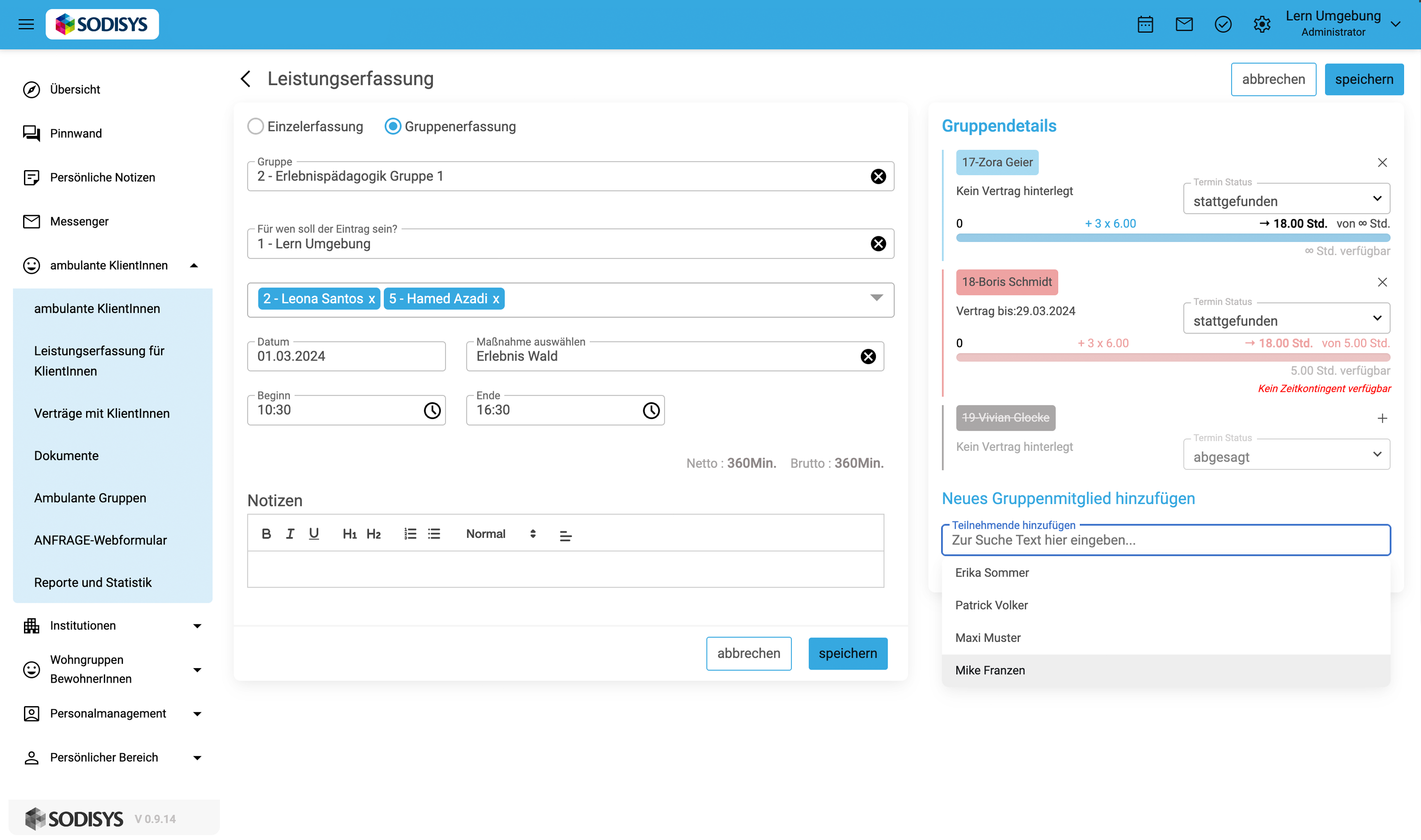Screen dimensions: 1421x840
Task: Go back with the left arrow
Action: click(246, 78)
